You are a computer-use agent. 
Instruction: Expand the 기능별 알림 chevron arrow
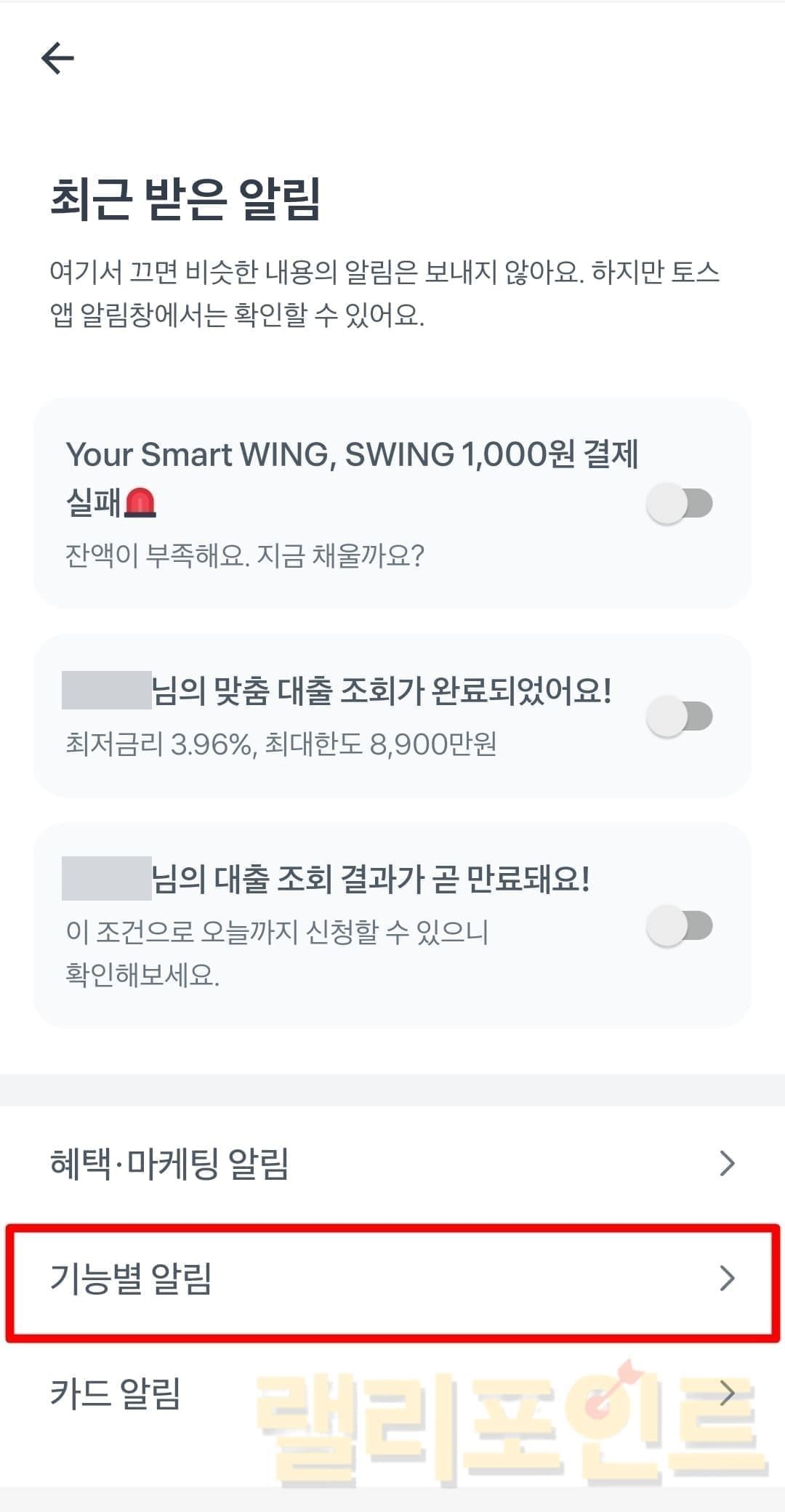click(726, 1278)
